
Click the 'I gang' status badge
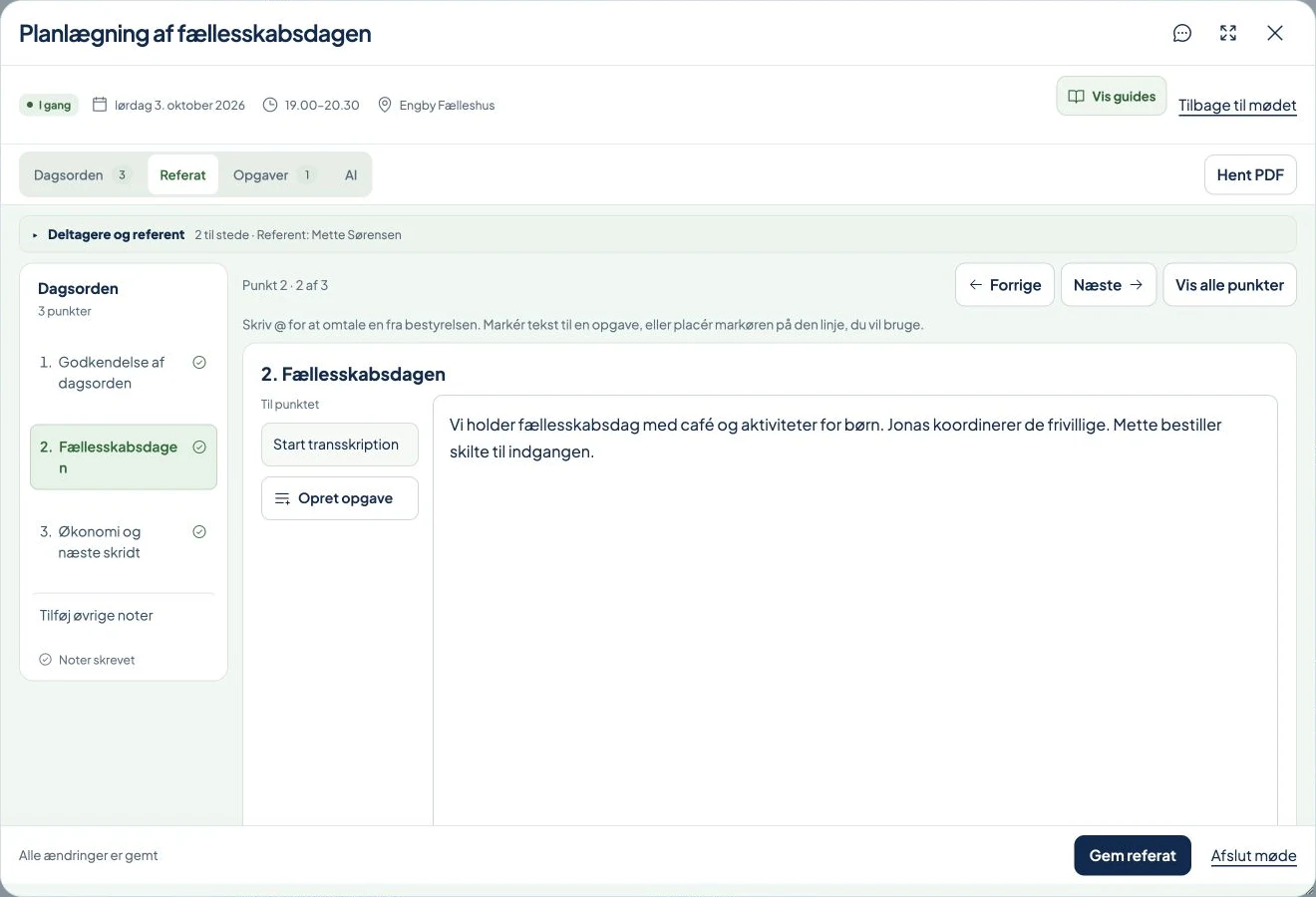(x=49, y=105)
